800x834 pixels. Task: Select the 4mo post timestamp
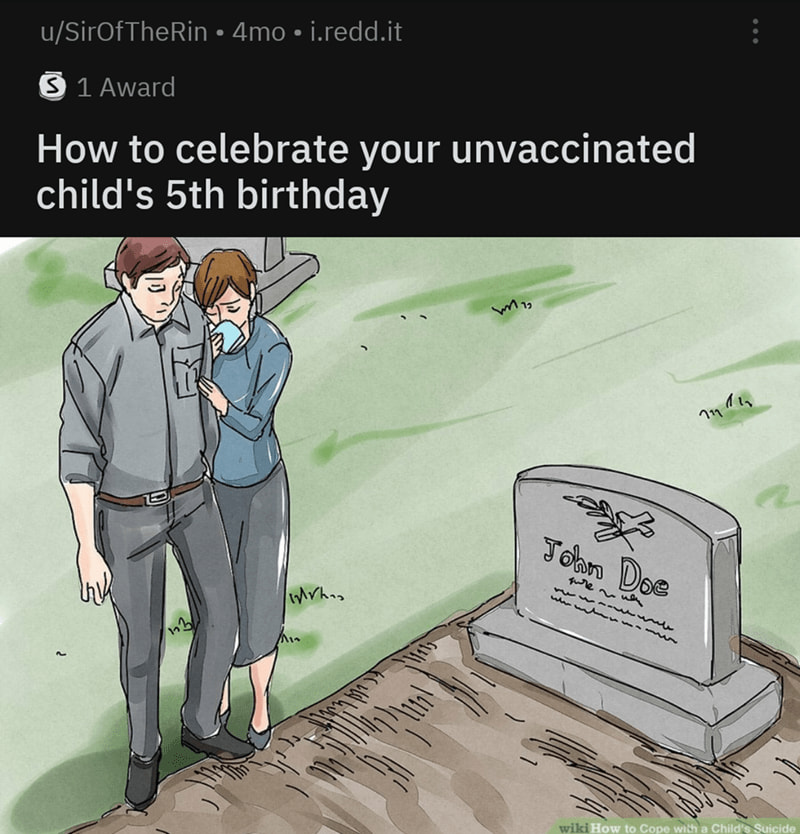point(259,32)
